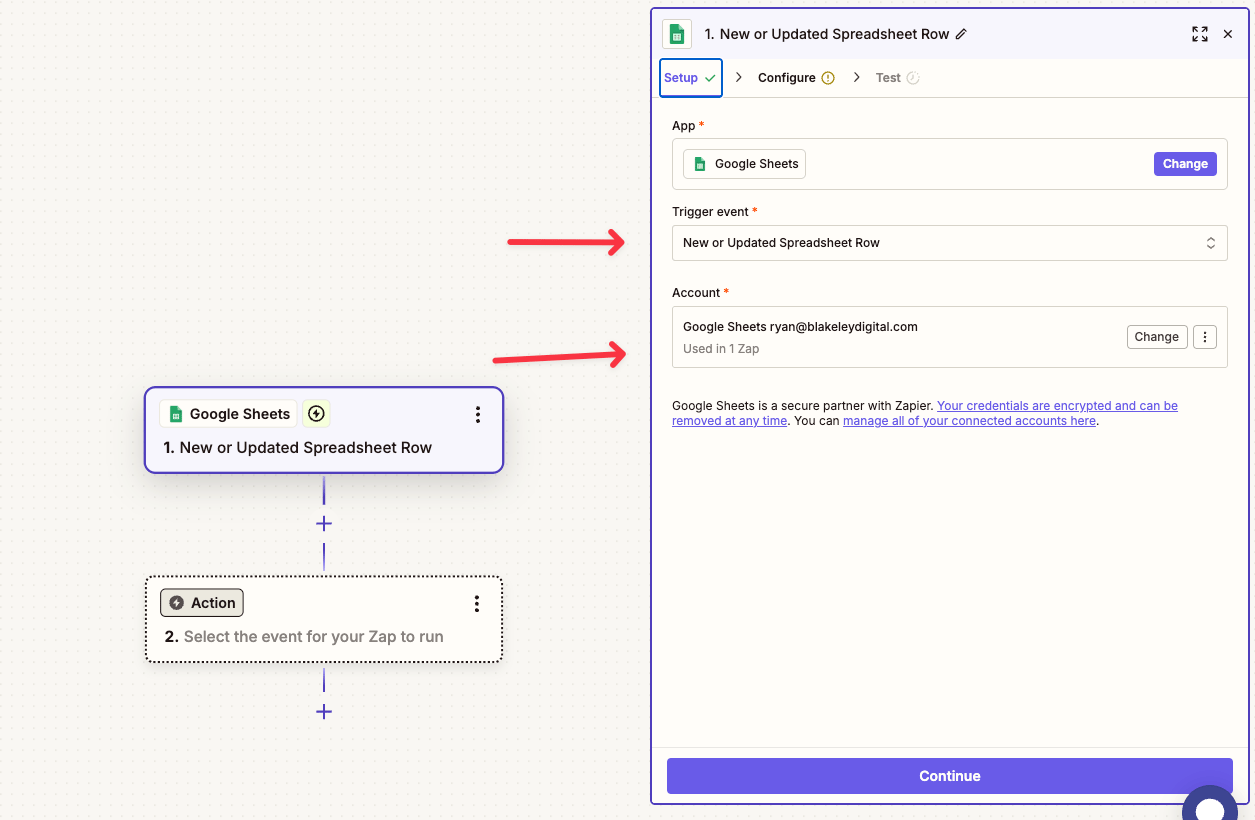
Task: Click the Google Sheets app chip in the App field
Action: (745, 164)
